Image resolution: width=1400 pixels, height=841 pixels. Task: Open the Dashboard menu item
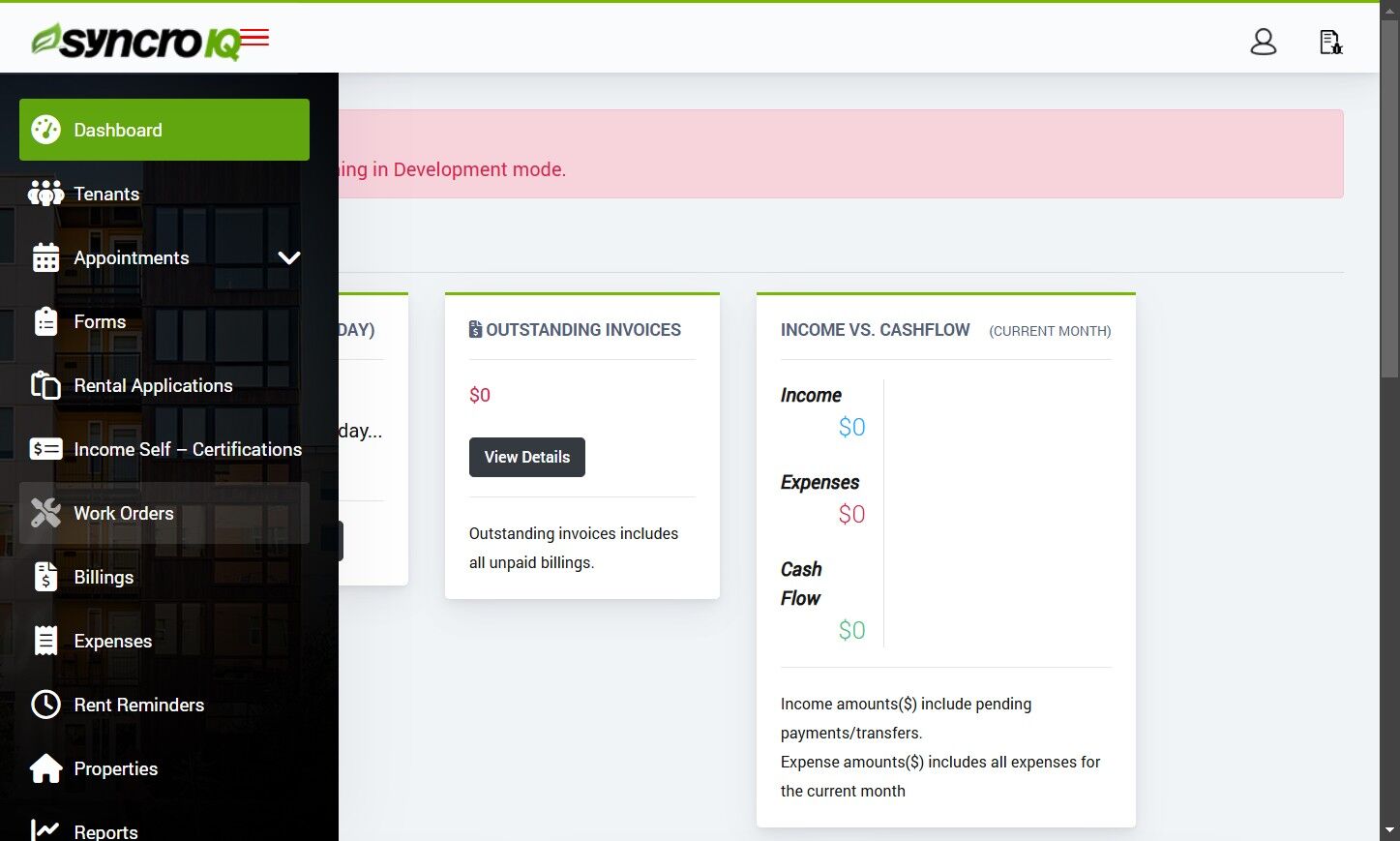pos(164,130)
